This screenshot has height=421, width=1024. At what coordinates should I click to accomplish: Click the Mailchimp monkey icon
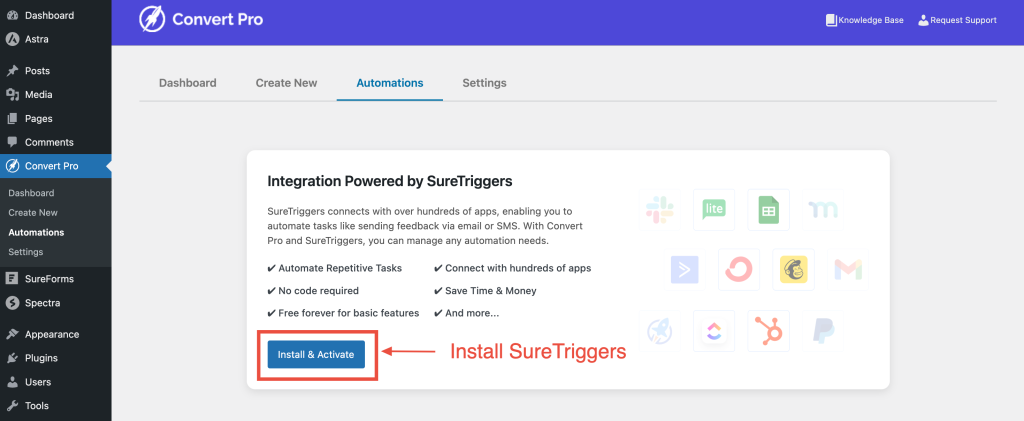(793, 269)
